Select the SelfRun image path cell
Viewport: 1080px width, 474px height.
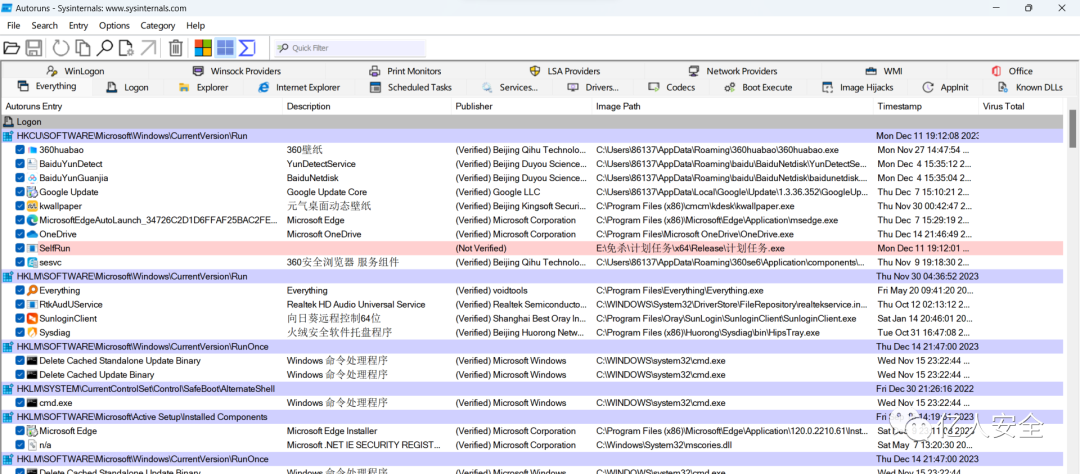click(691, 248)
